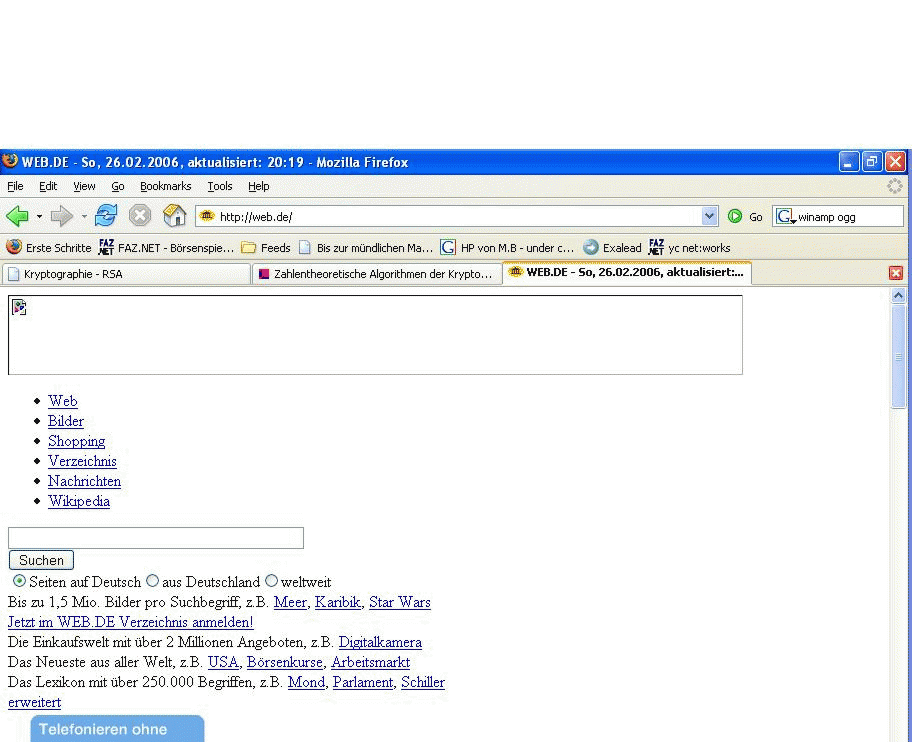Select the weltweit radio button
The height and width of the screenshot is (742, 912).
(x=272, y=580)
